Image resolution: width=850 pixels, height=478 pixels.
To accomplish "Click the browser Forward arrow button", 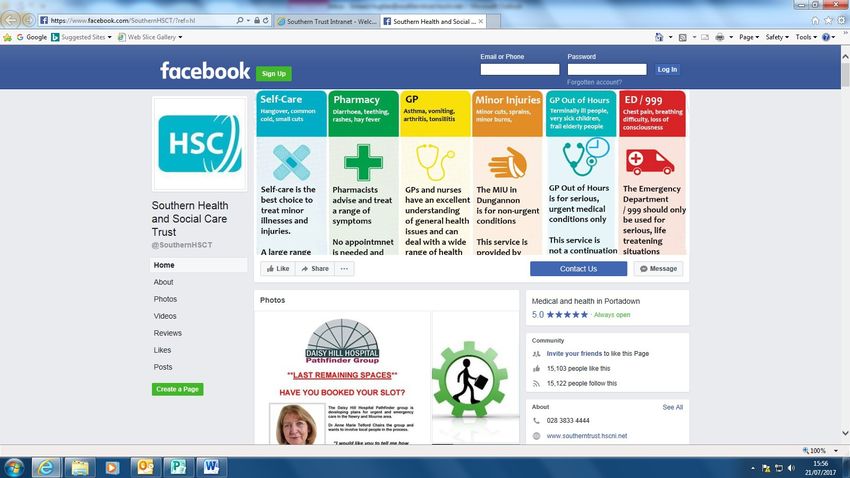I will (x=29, y=21).
